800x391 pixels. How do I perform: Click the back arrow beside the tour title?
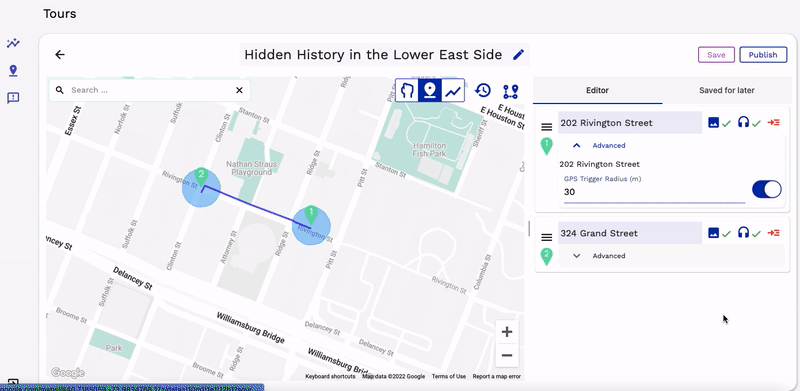point(60,55)
